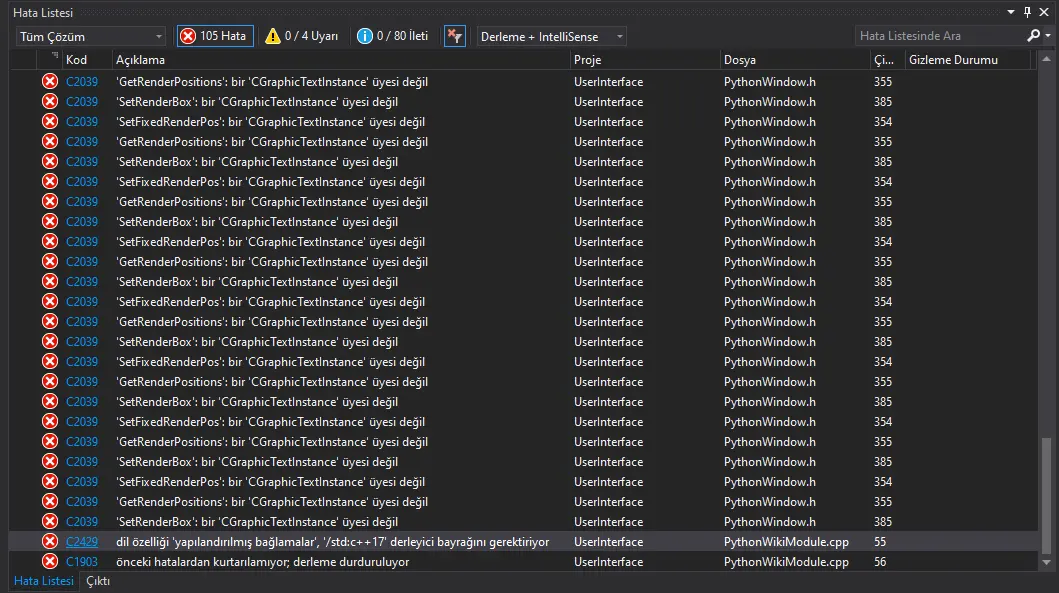The width and height of the screenshot is (1059, 593).
Task: Toggle the 0 / 4 Uyarı warnings filter
Action: point(301,36)
